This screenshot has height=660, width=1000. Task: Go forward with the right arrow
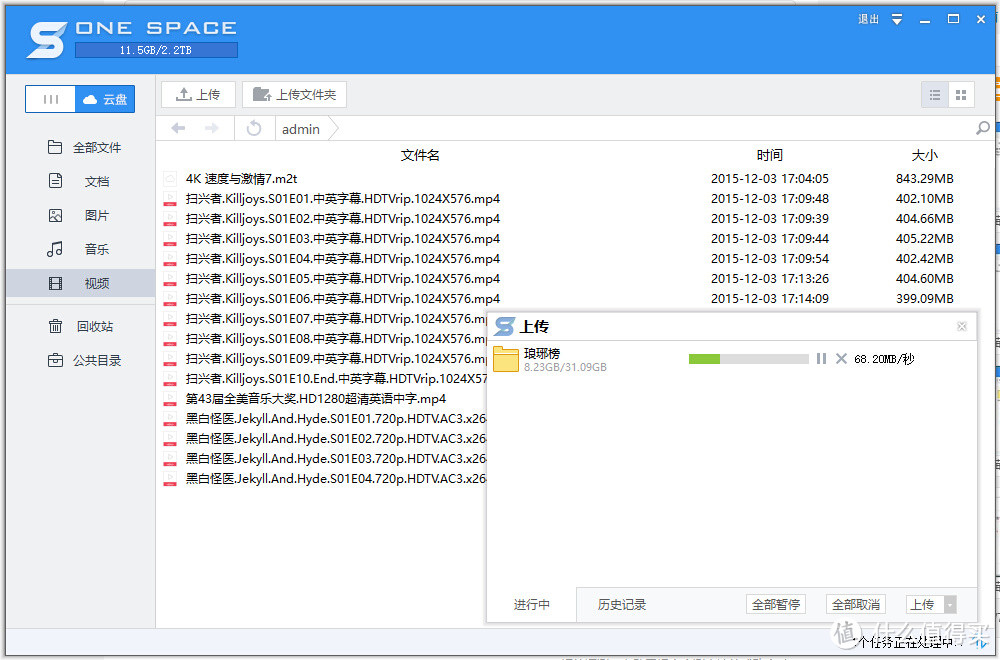(211, 128)
